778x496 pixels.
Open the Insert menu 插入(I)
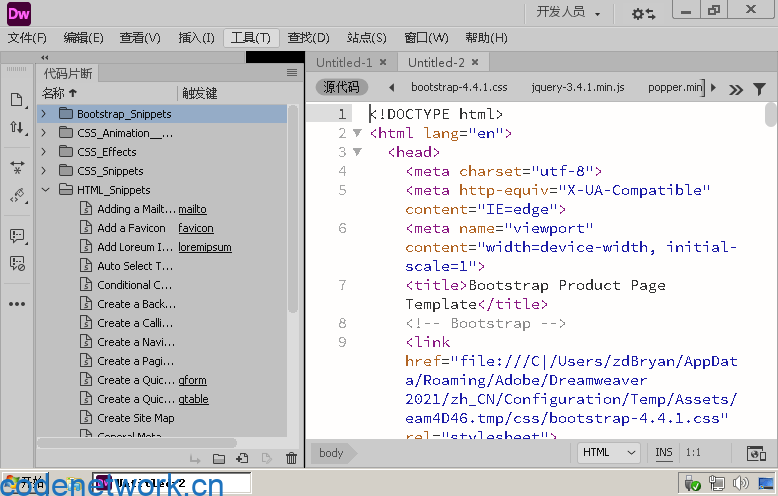pos(196,38)
